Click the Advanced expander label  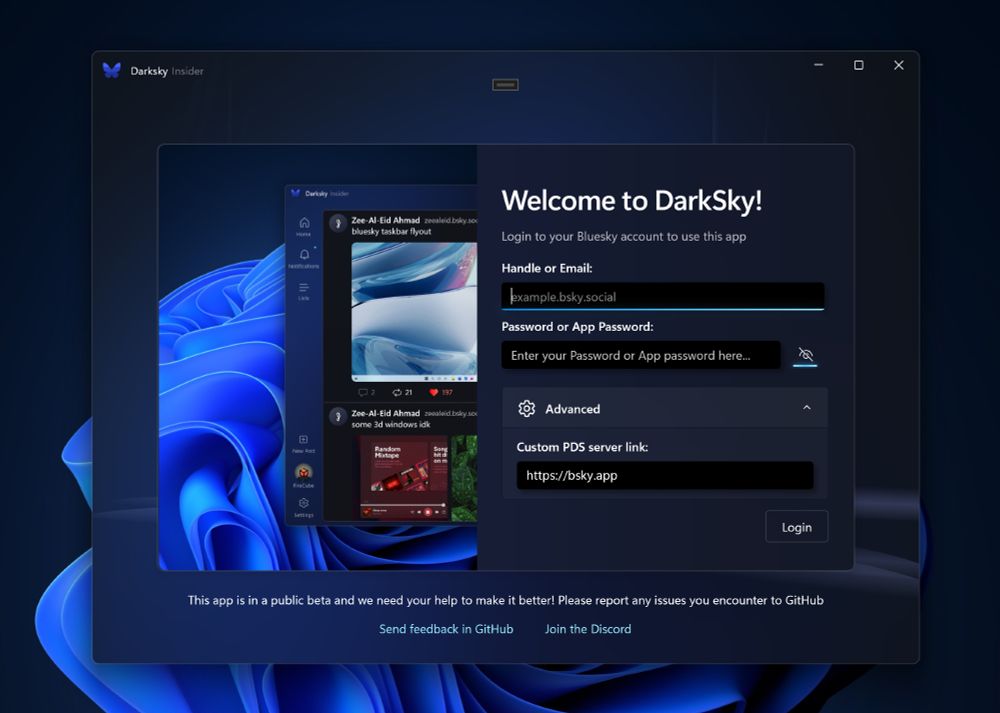pos(572,409)
